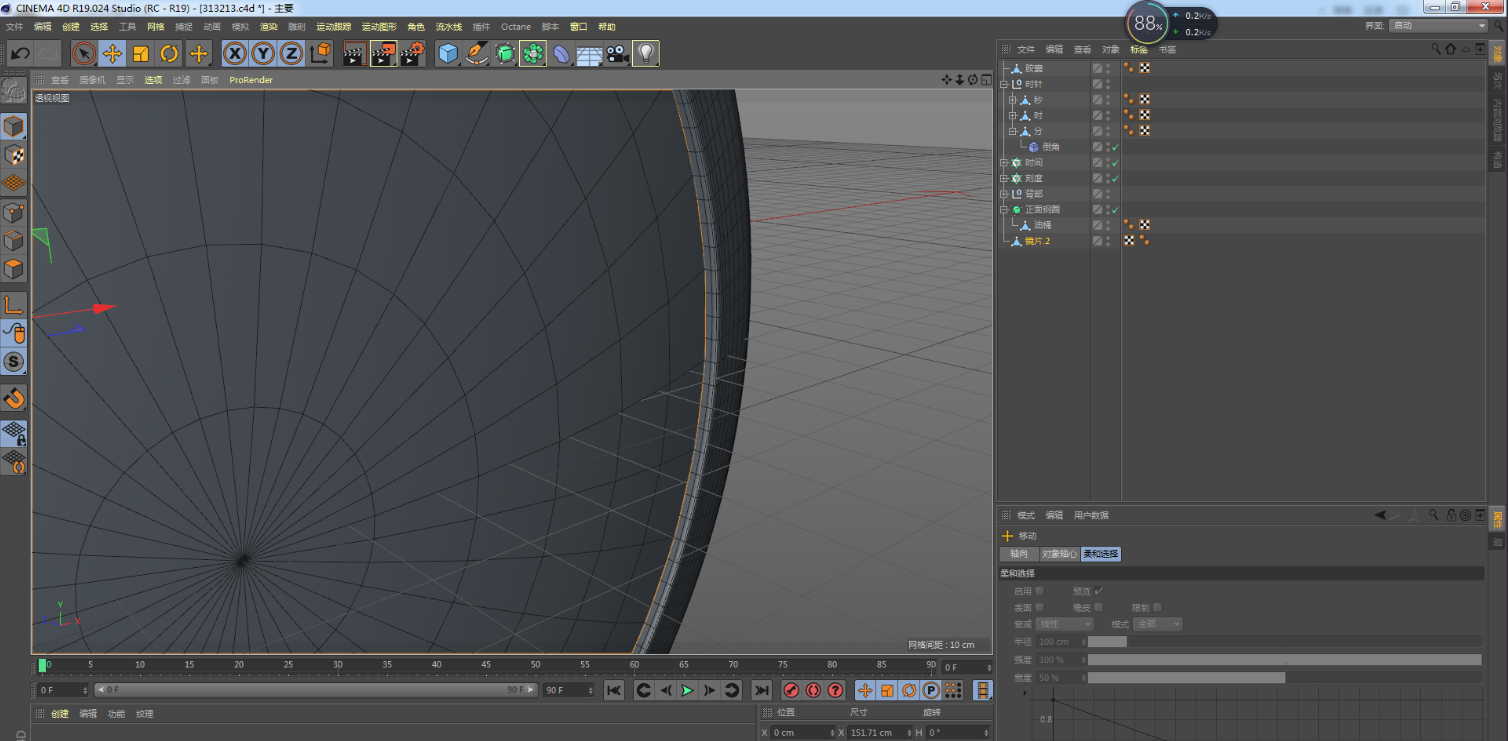Collapse the 时针 null group

1004,84
